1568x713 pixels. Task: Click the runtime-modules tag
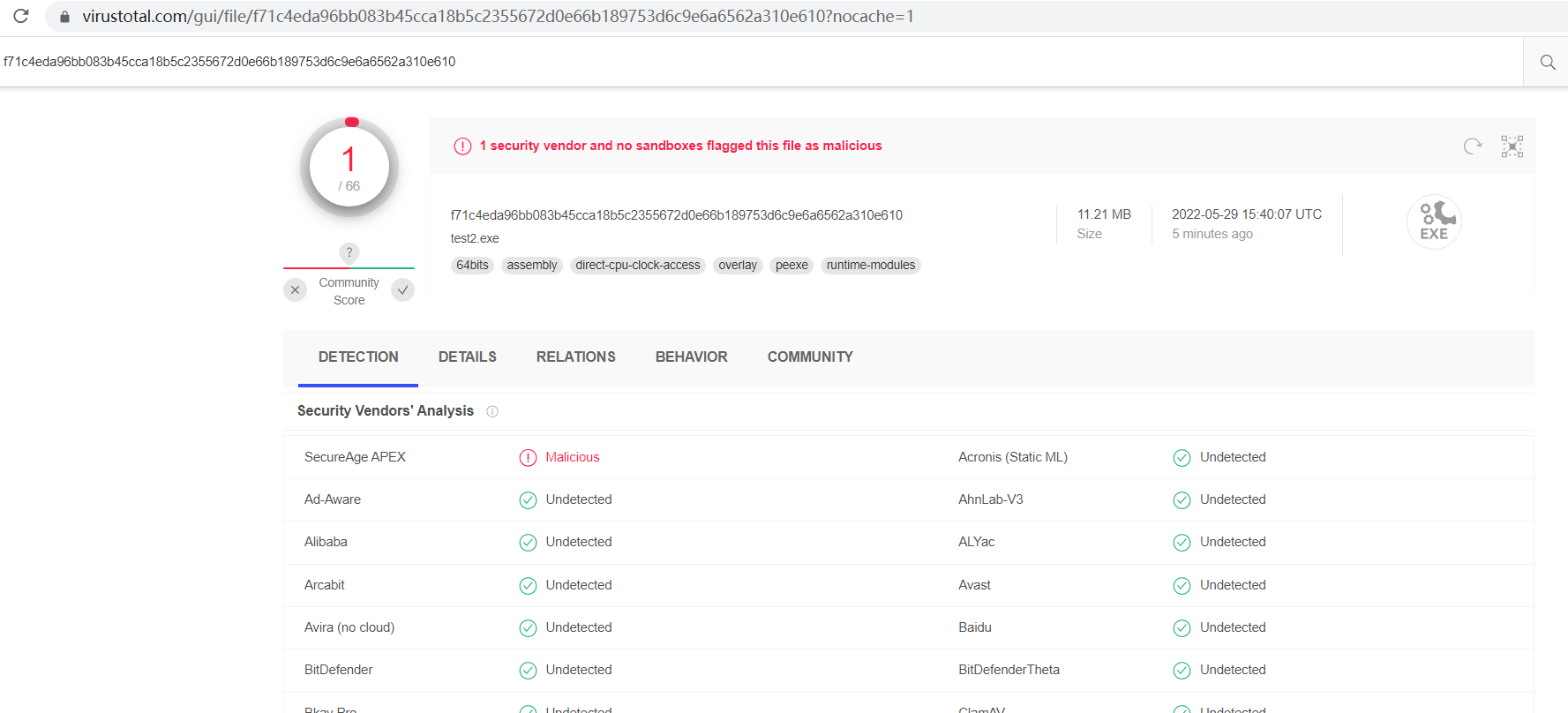tap(871, 266)
